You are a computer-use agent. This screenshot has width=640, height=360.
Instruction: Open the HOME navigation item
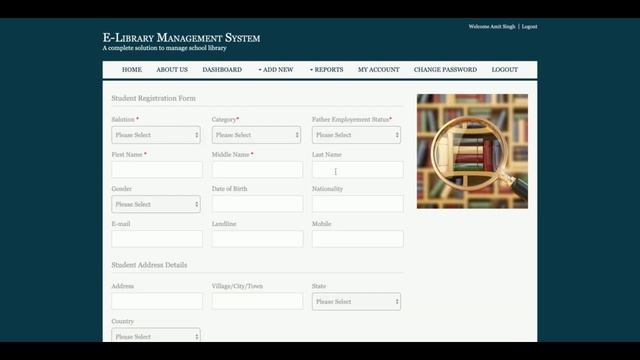click(x=132, y=70)
